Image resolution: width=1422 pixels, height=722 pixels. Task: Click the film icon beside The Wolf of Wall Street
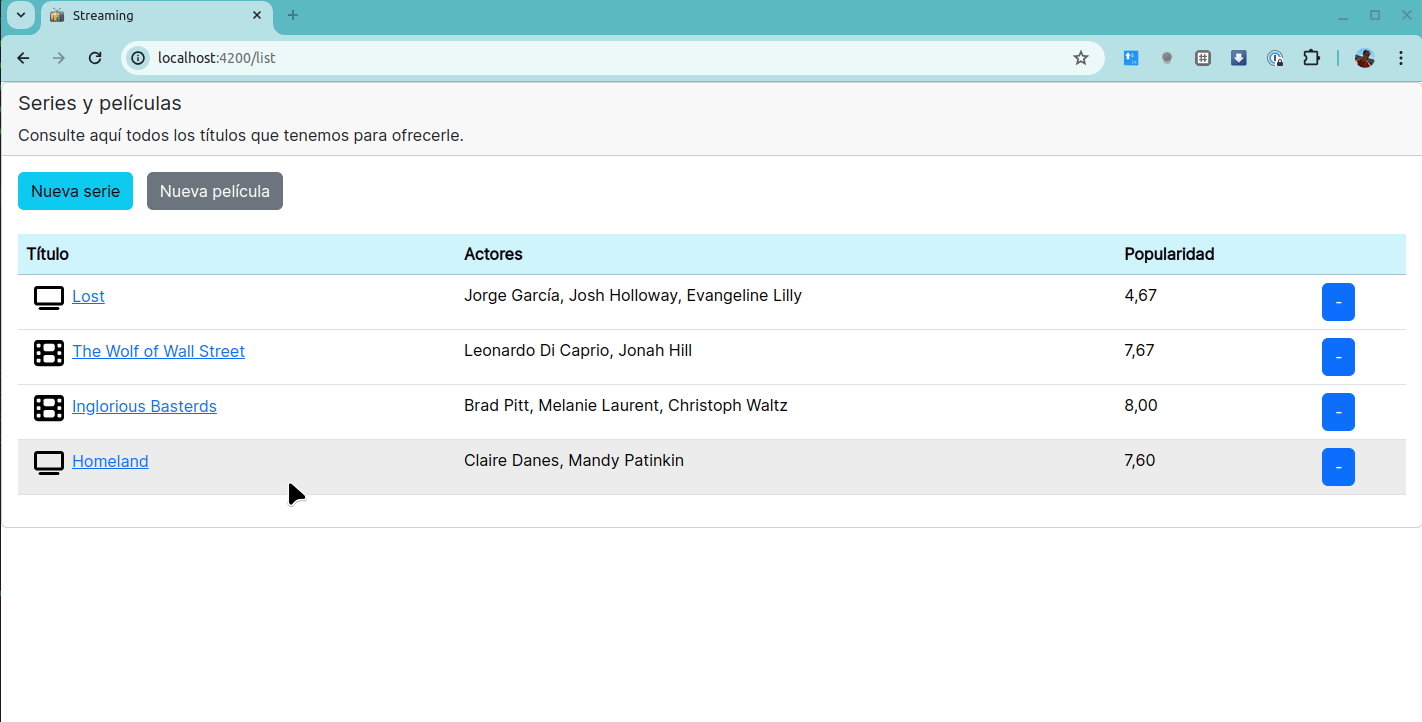point(49,353)
